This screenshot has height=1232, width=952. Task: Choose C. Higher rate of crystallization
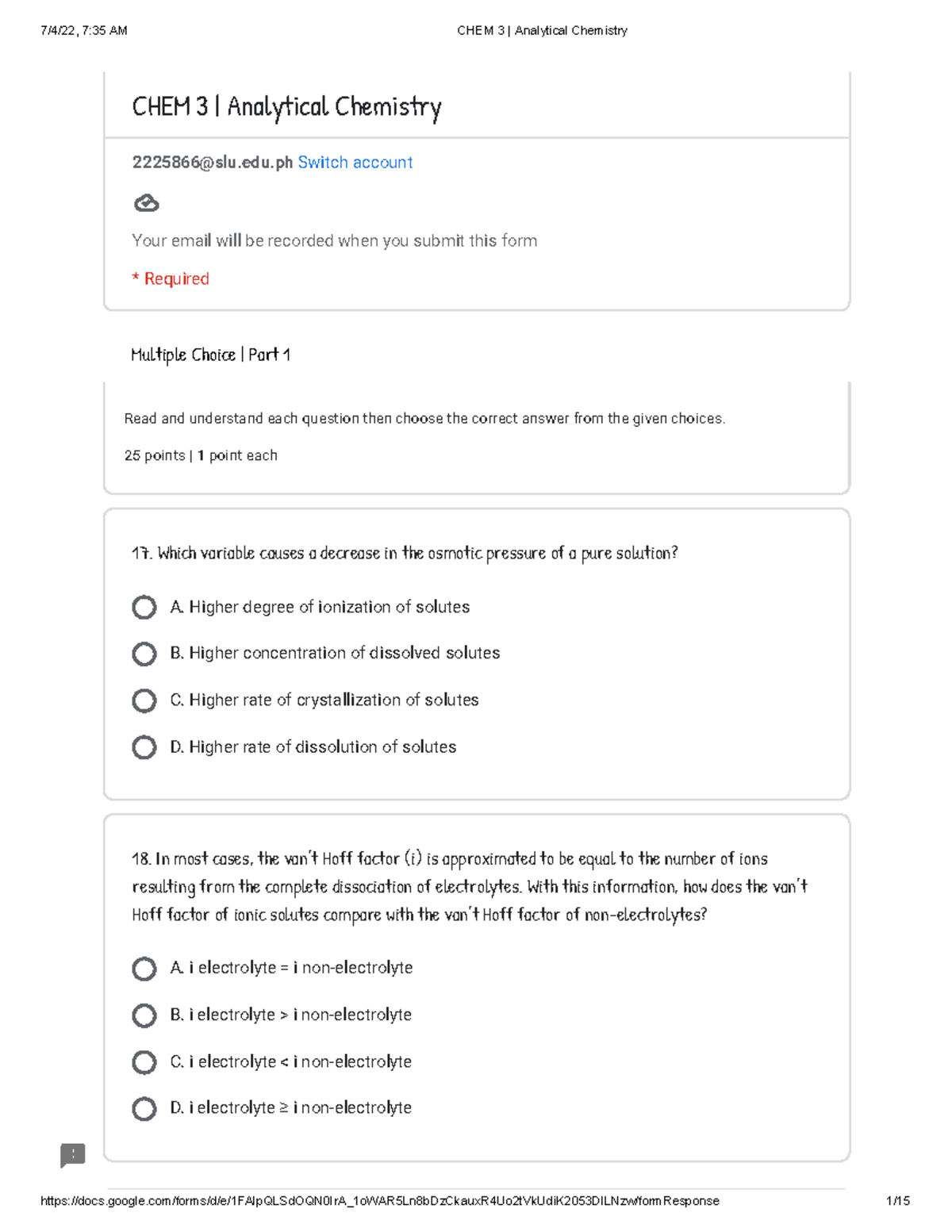(144, 700)
